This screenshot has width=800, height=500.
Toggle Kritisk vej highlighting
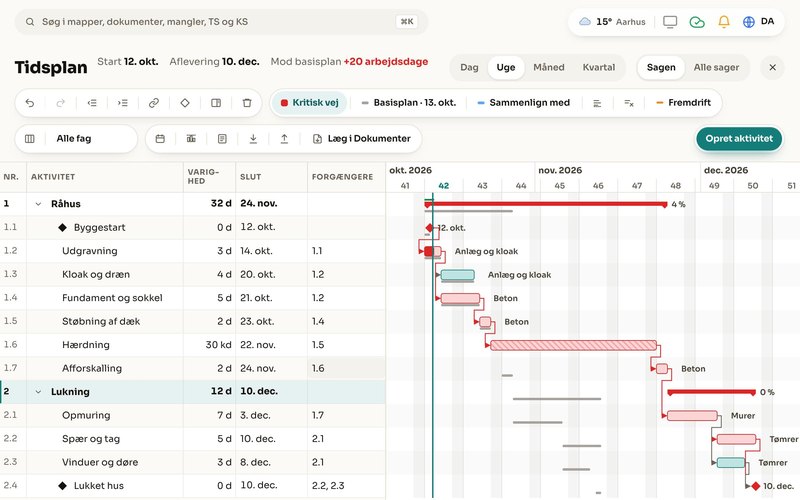coord(309,103)
